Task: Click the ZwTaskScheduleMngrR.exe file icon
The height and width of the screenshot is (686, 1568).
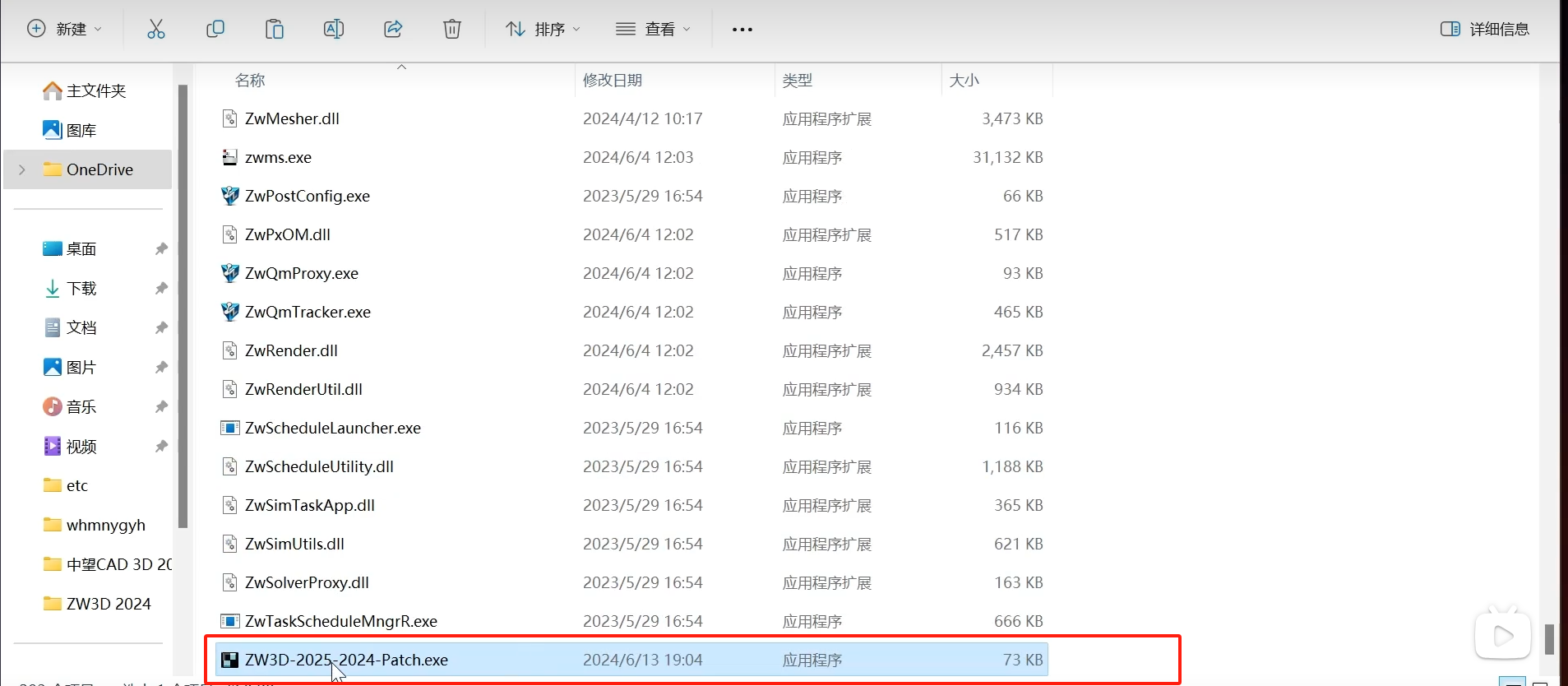Action: coord(230,621)
